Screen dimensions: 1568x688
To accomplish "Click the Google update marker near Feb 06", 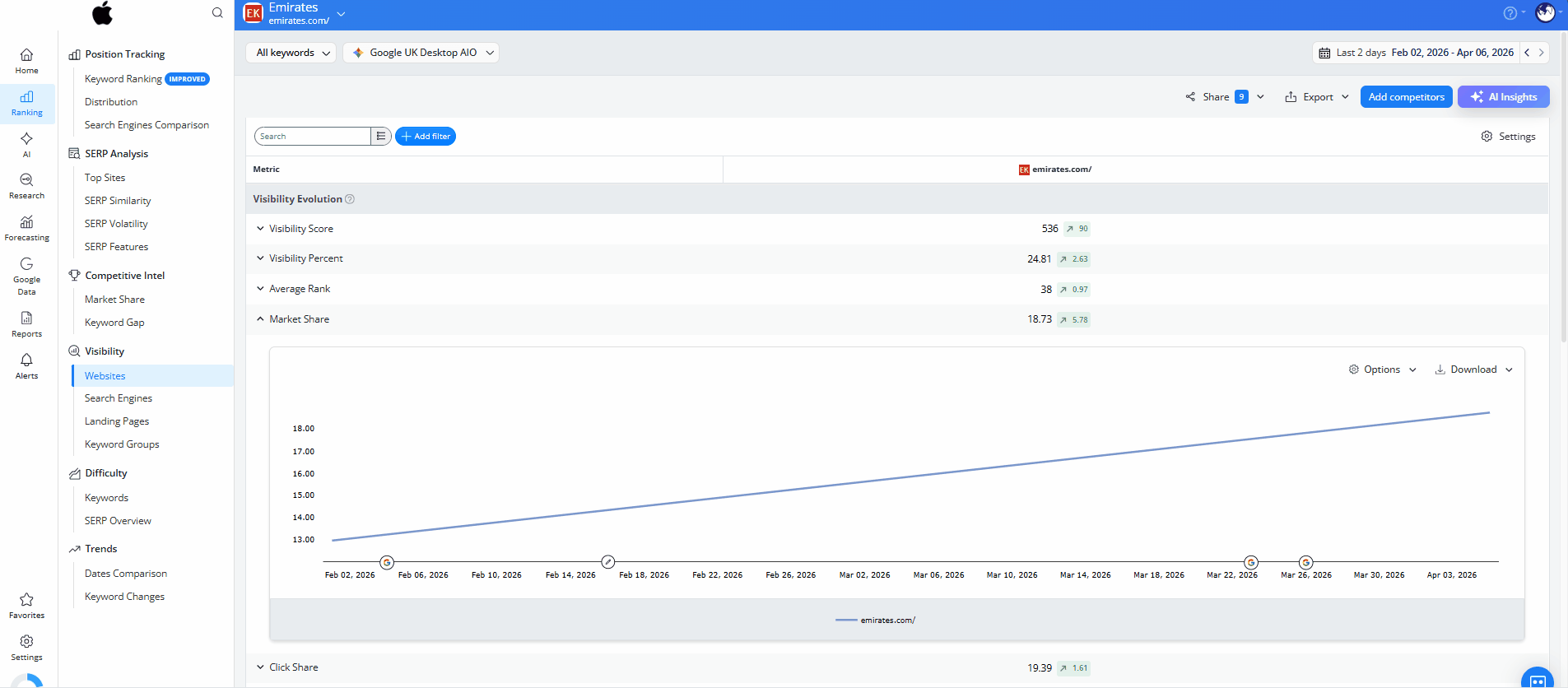I will (x=387, y=563).
